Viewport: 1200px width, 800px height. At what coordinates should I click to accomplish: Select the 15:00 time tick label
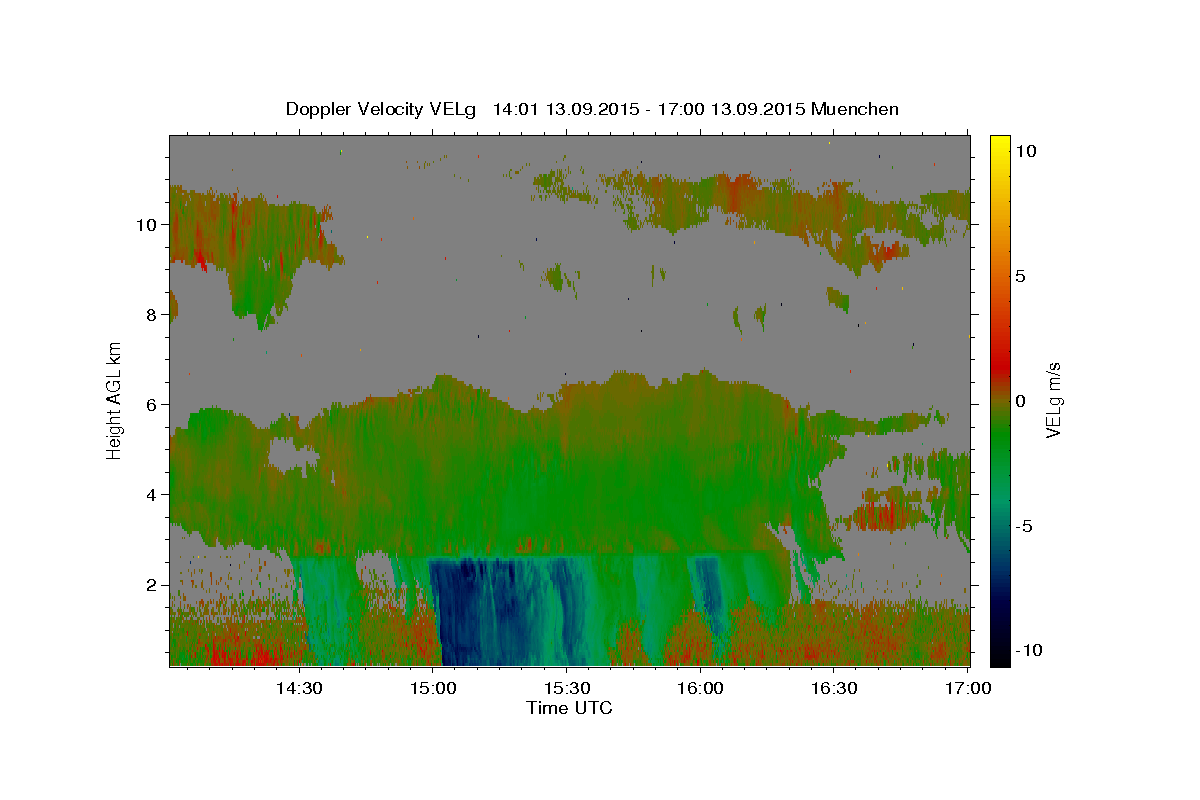(432, 688)
